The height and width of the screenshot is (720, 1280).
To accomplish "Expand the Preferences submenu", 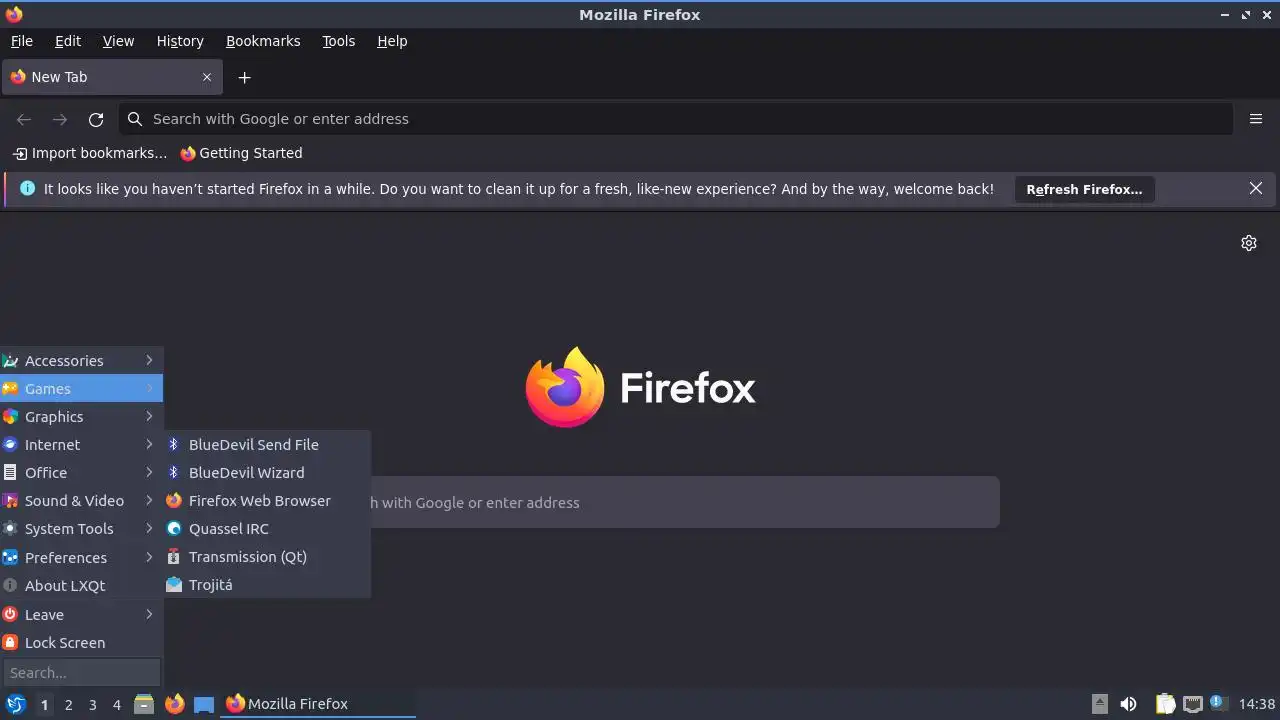I will (81, 558).
